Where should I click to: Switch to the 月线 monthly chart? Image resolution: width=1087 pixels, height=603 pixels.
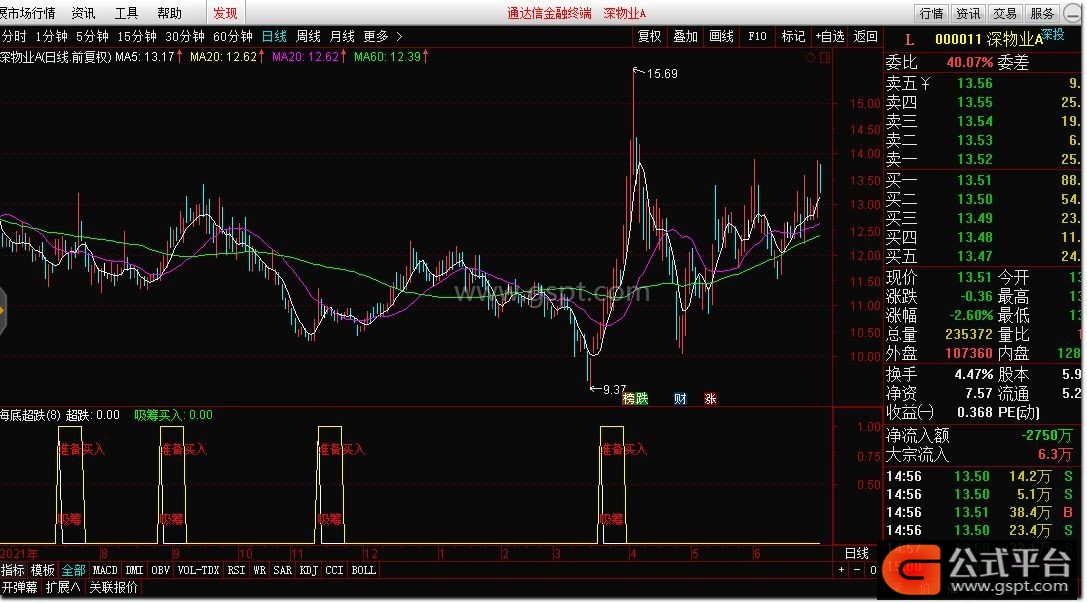coord(342,36)
